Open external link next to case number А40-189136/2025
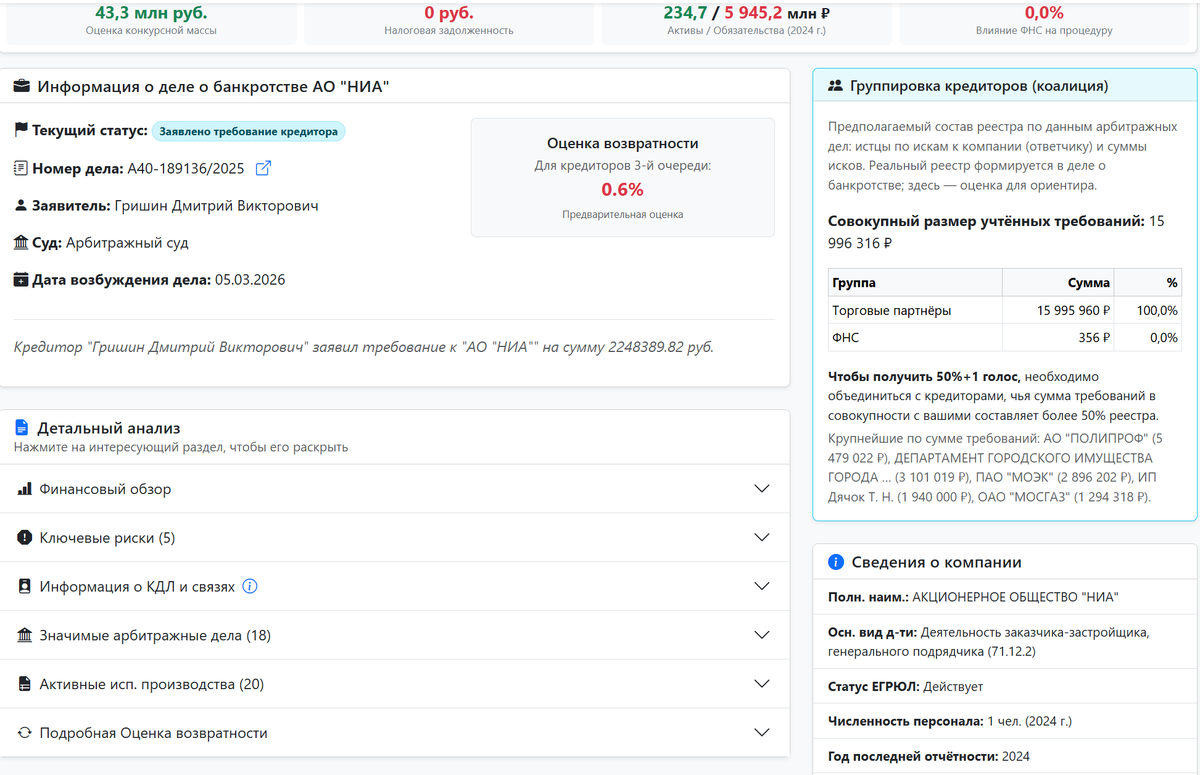The height and width of the screenshot is (775, 1200). (x=263, y=168)
